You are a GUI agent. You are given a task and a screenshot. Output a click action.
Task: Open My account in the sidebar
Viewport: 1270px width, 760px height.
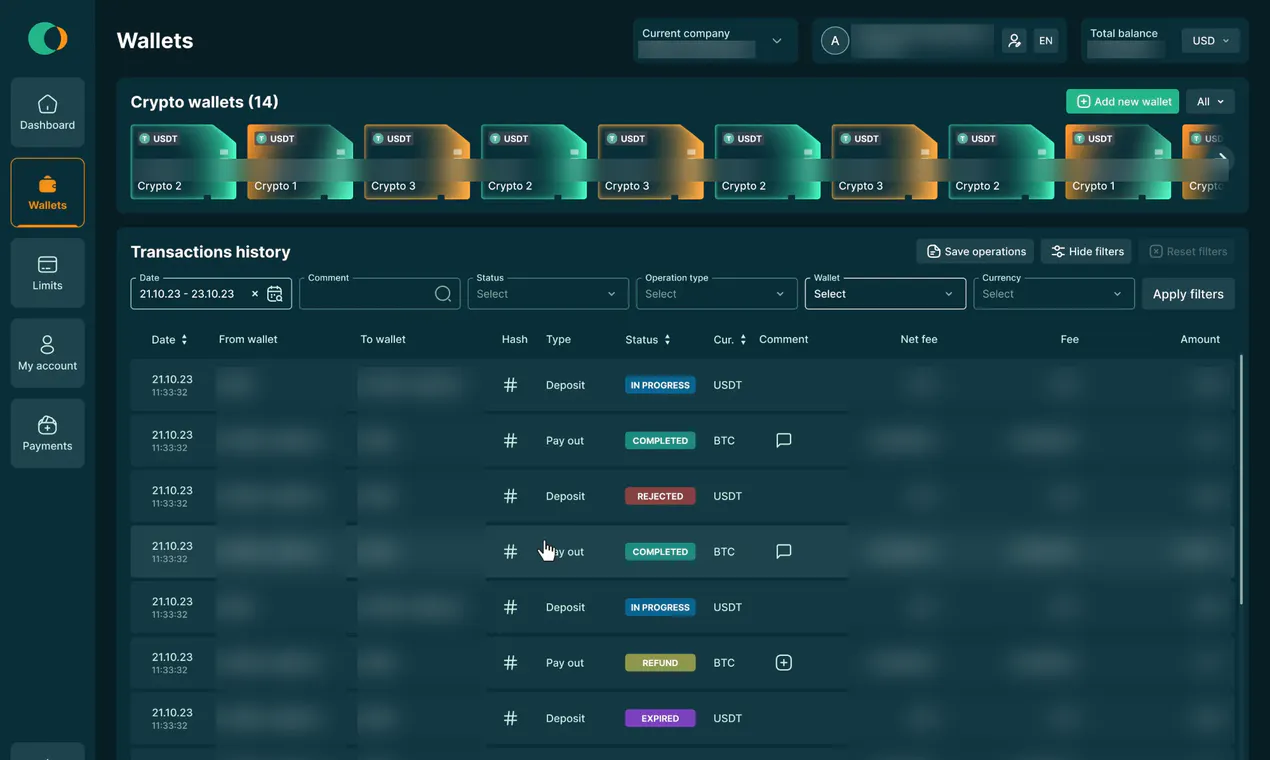47,353
